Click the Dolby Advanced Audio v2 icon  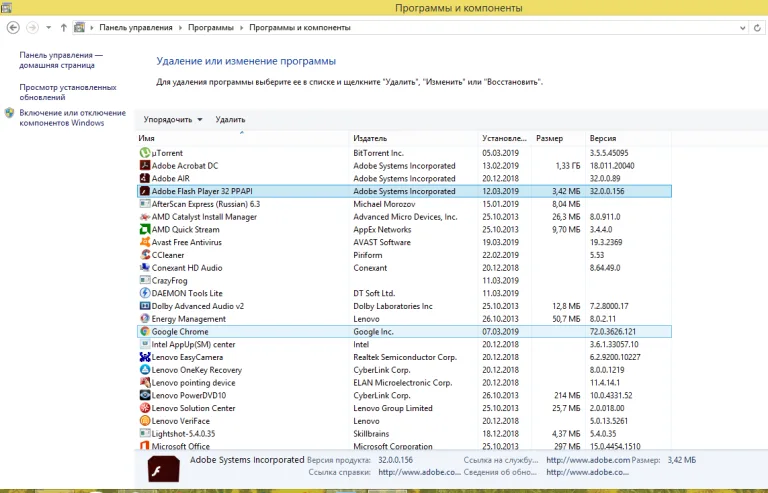click(144, 306)
